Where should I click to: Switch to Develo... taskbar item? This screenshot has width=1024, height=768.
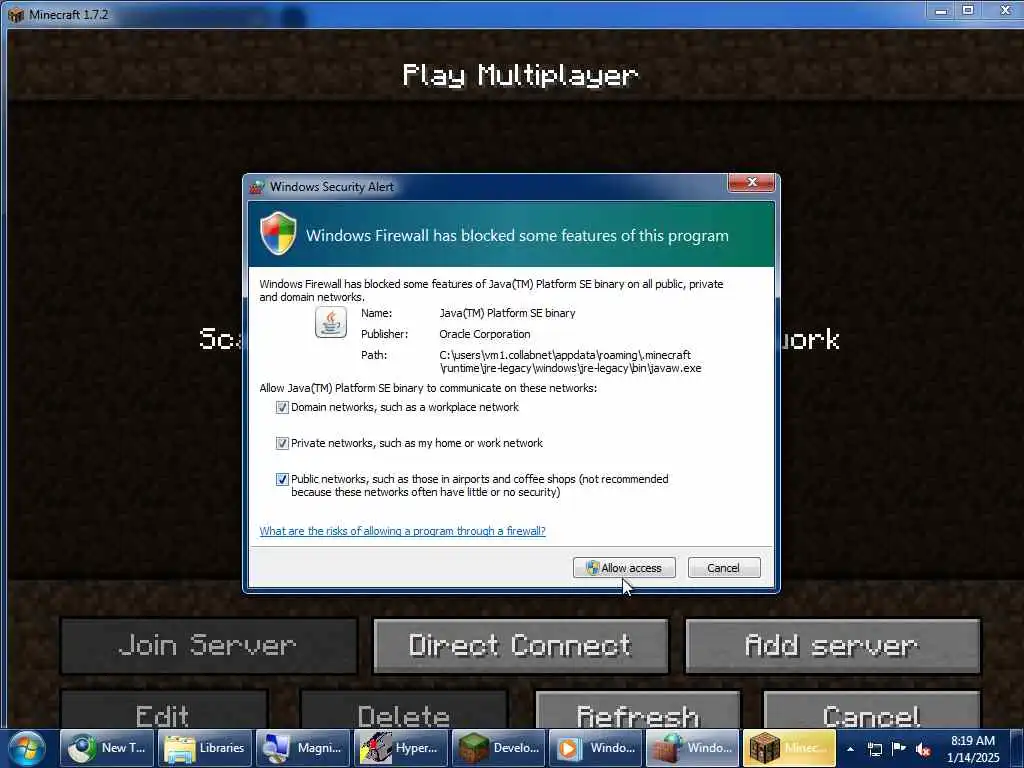point(498,748)
